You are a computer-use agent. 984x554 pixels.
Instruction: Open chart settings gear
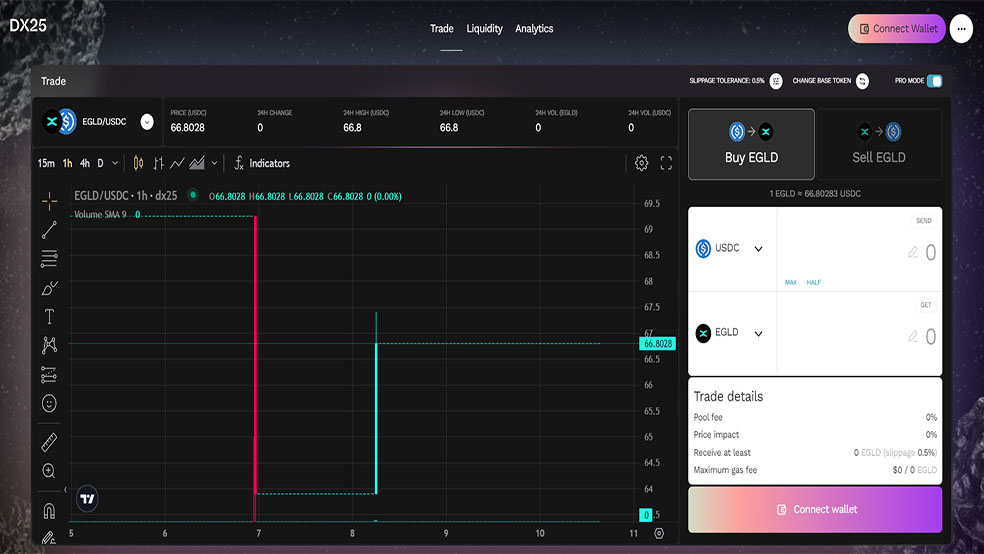[x=641, y=163]
